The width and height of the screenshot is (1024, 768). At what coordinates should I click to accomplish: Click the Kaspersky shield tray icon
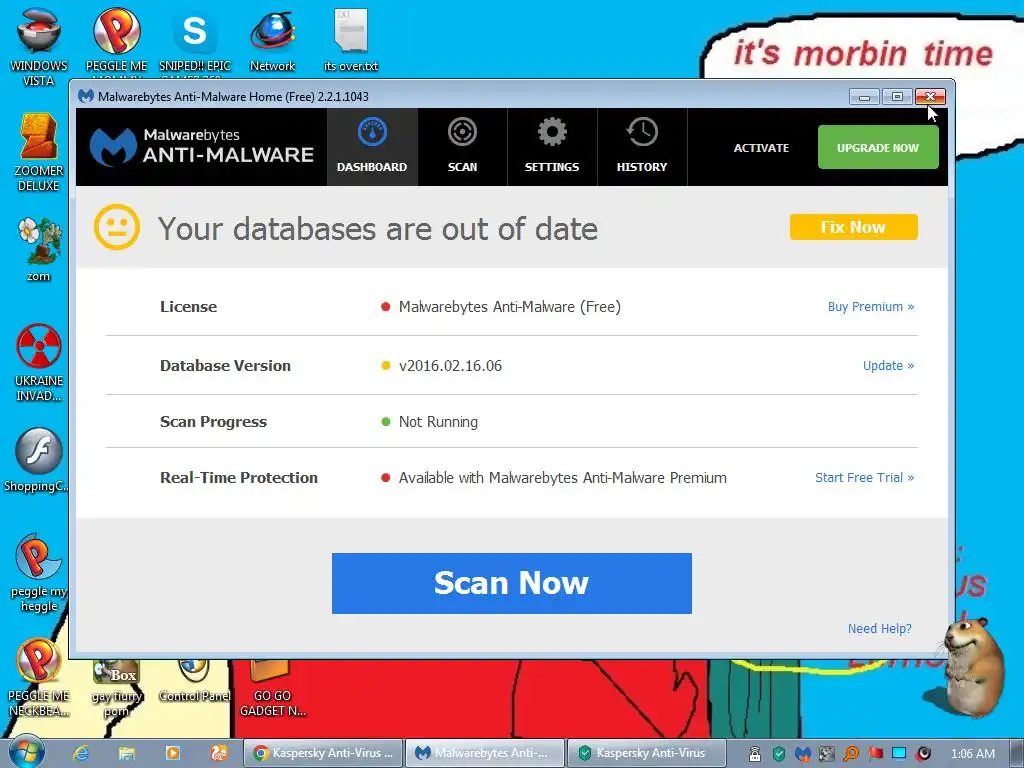778,754
